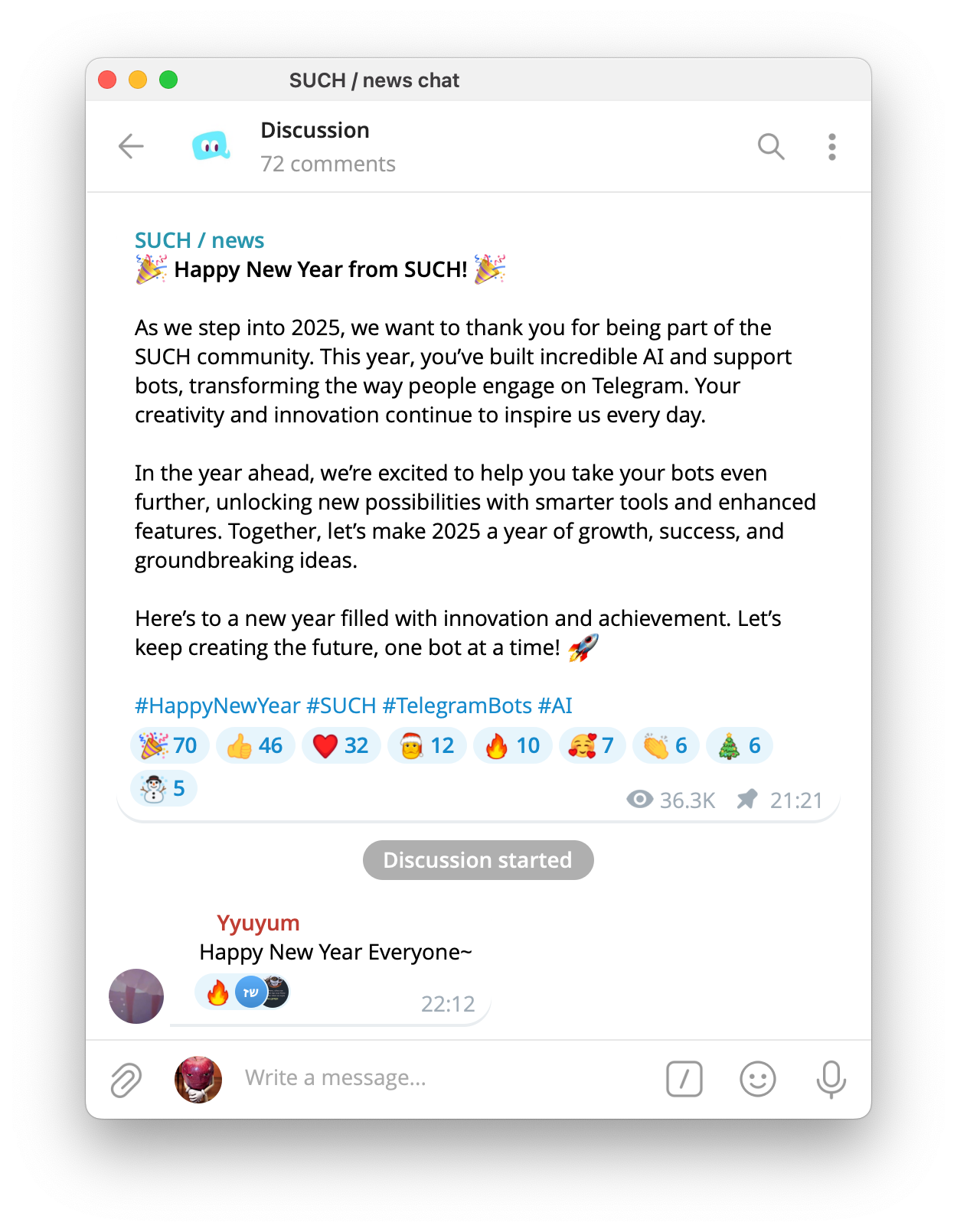Toggle the snowman reaction showing 5
Viewport: 957px width, 1232px height.
coord(164,788)
